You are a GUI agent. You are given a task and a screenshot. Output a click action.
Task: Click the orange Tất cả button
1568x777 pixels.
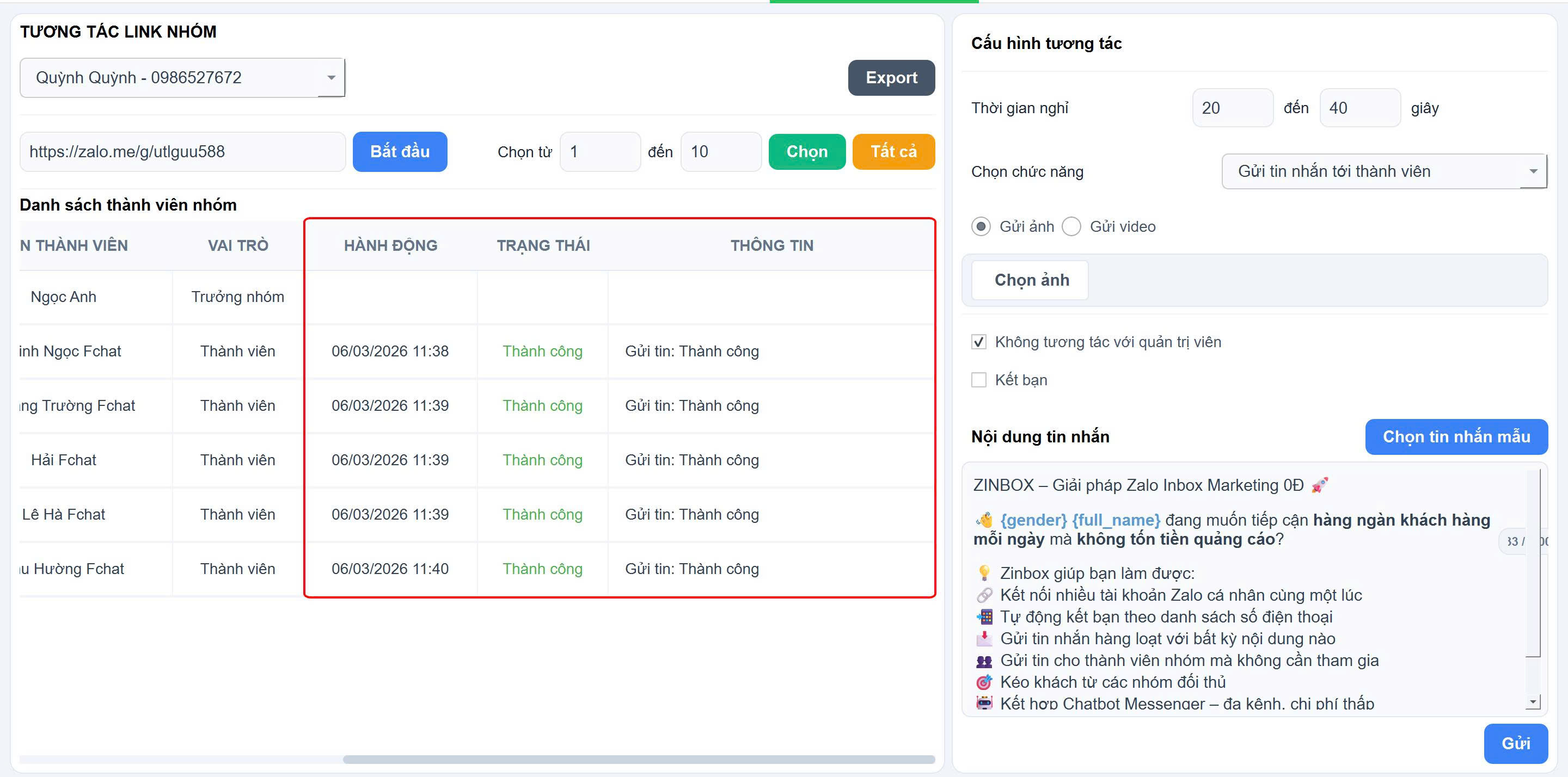893,151
